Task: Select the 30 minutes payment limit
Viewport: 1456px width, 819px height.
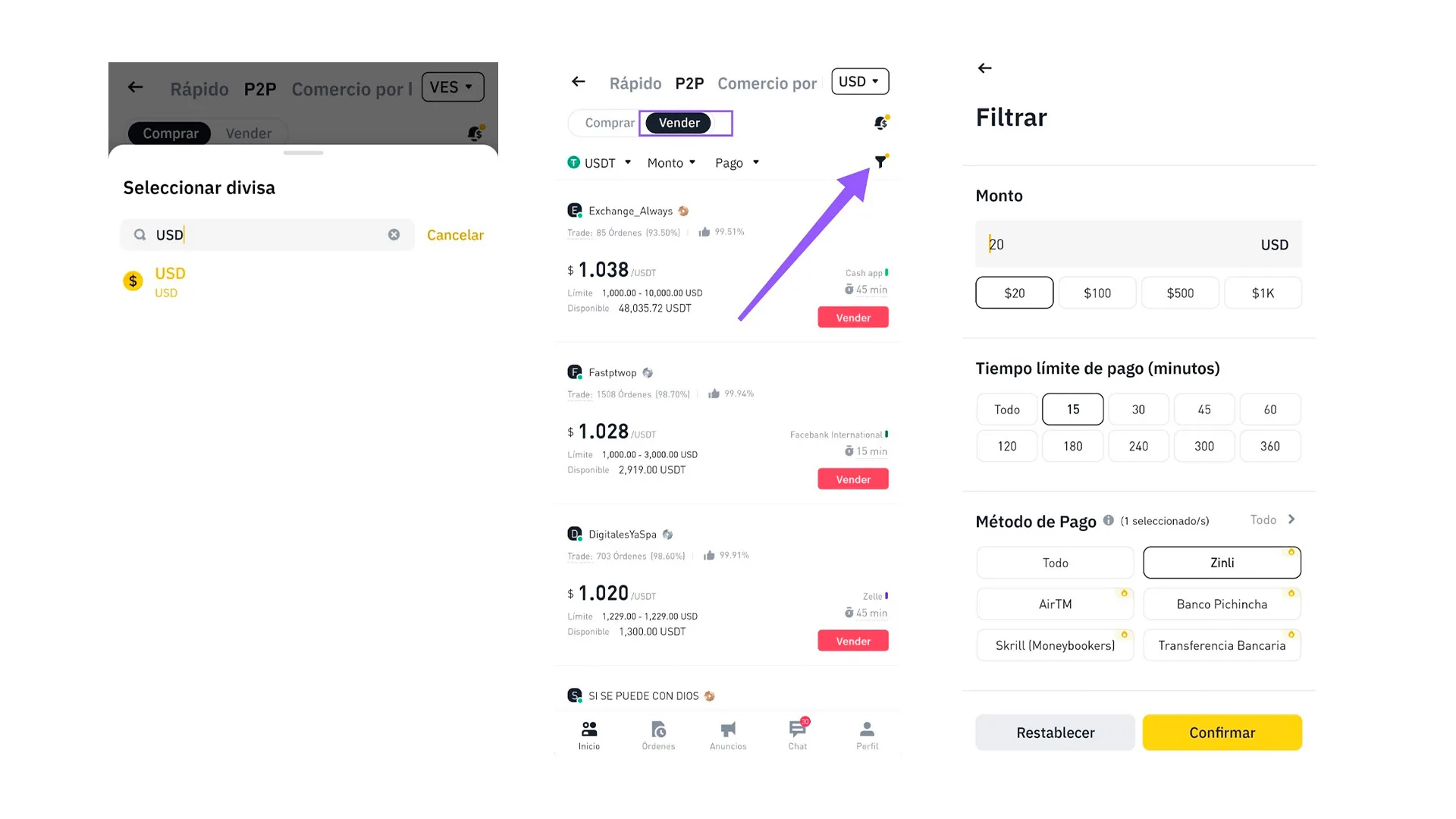Action: click(1138, 409)
